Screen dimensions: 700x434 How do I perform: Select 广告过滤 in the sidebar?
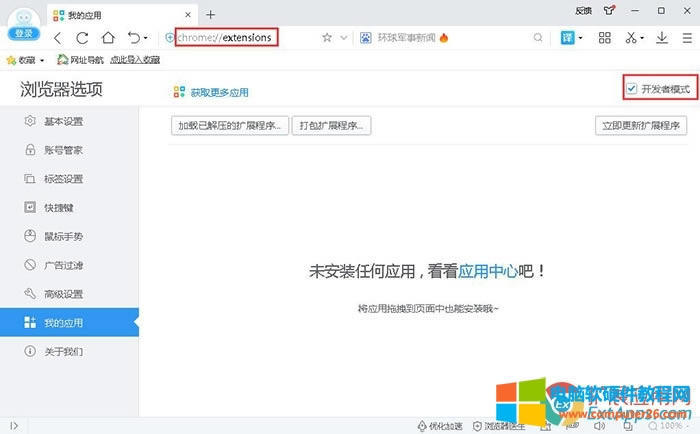click(x=63, y=265)
